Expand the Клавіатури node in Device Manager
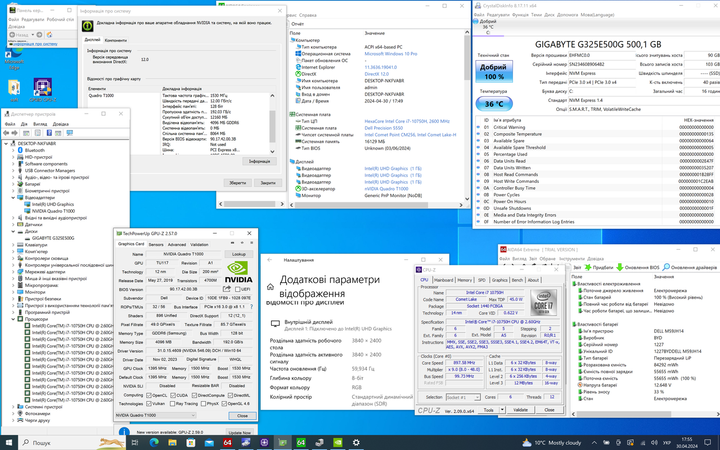 coord(13,245)
